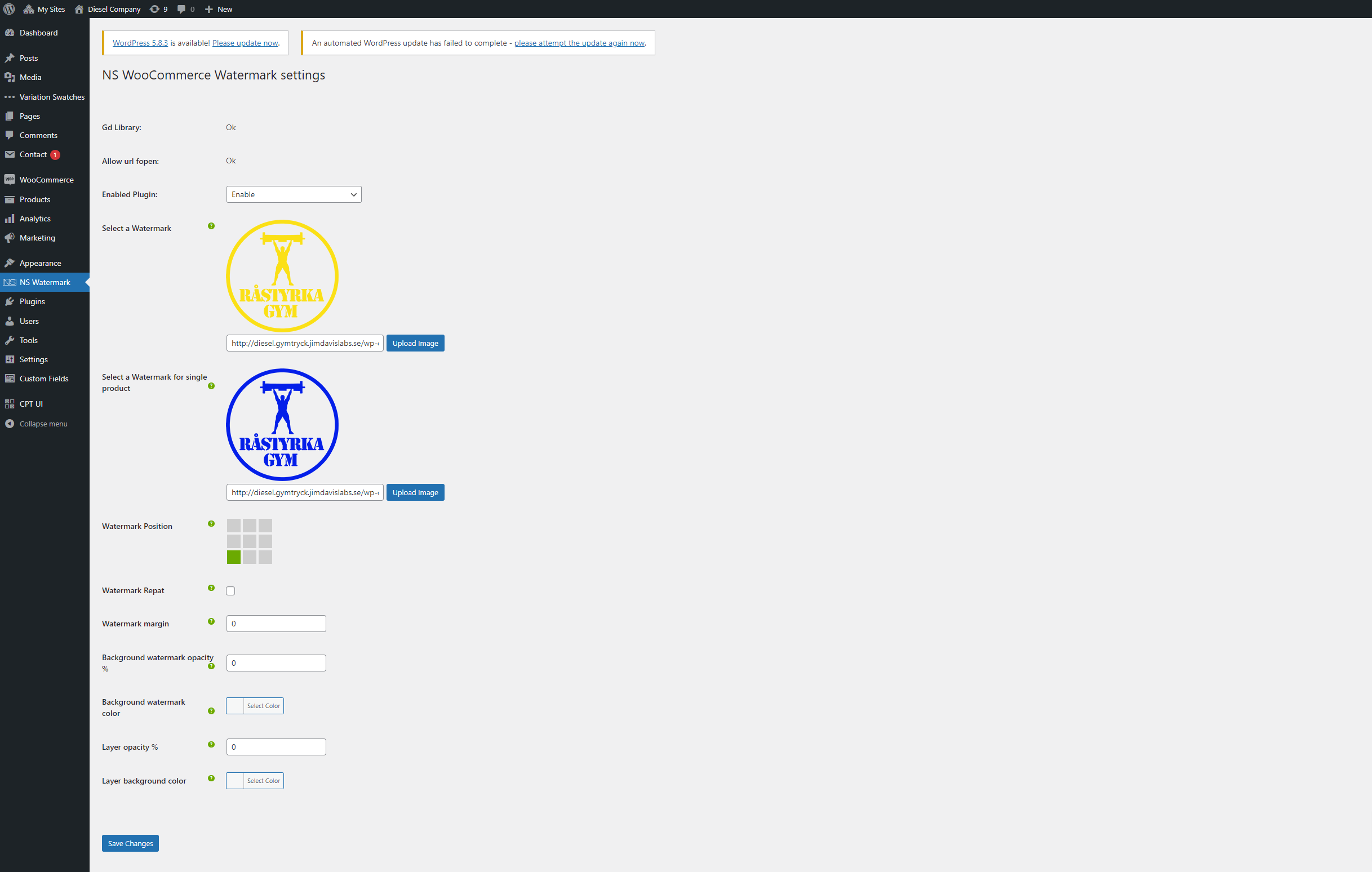Select the bottom-right watermark position
The height and width of the screenshot is (872, 1372).
coord(265,557)
